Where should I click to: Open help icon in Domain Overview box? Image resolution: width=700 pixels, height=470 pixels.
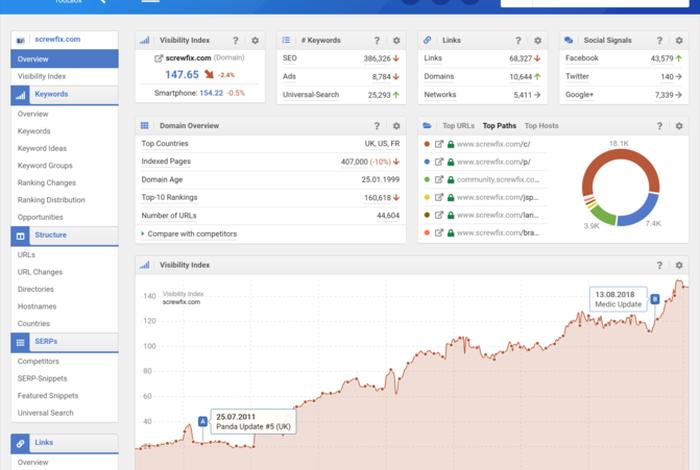pos(377,126)
